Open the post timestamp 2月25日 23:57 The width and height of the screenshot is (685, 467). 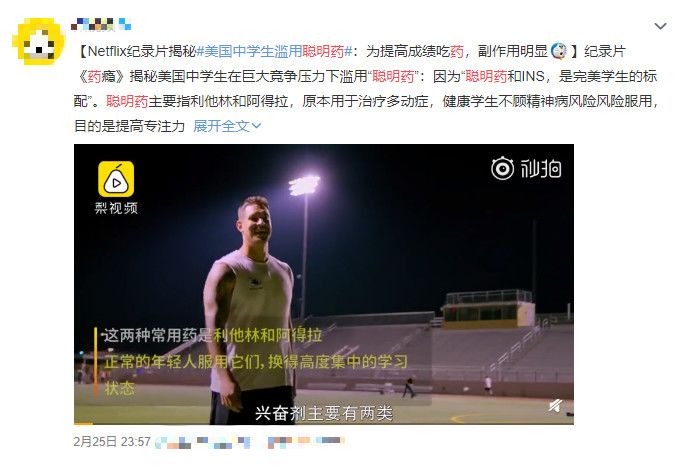pyautogui.click(x=112, y=442)
